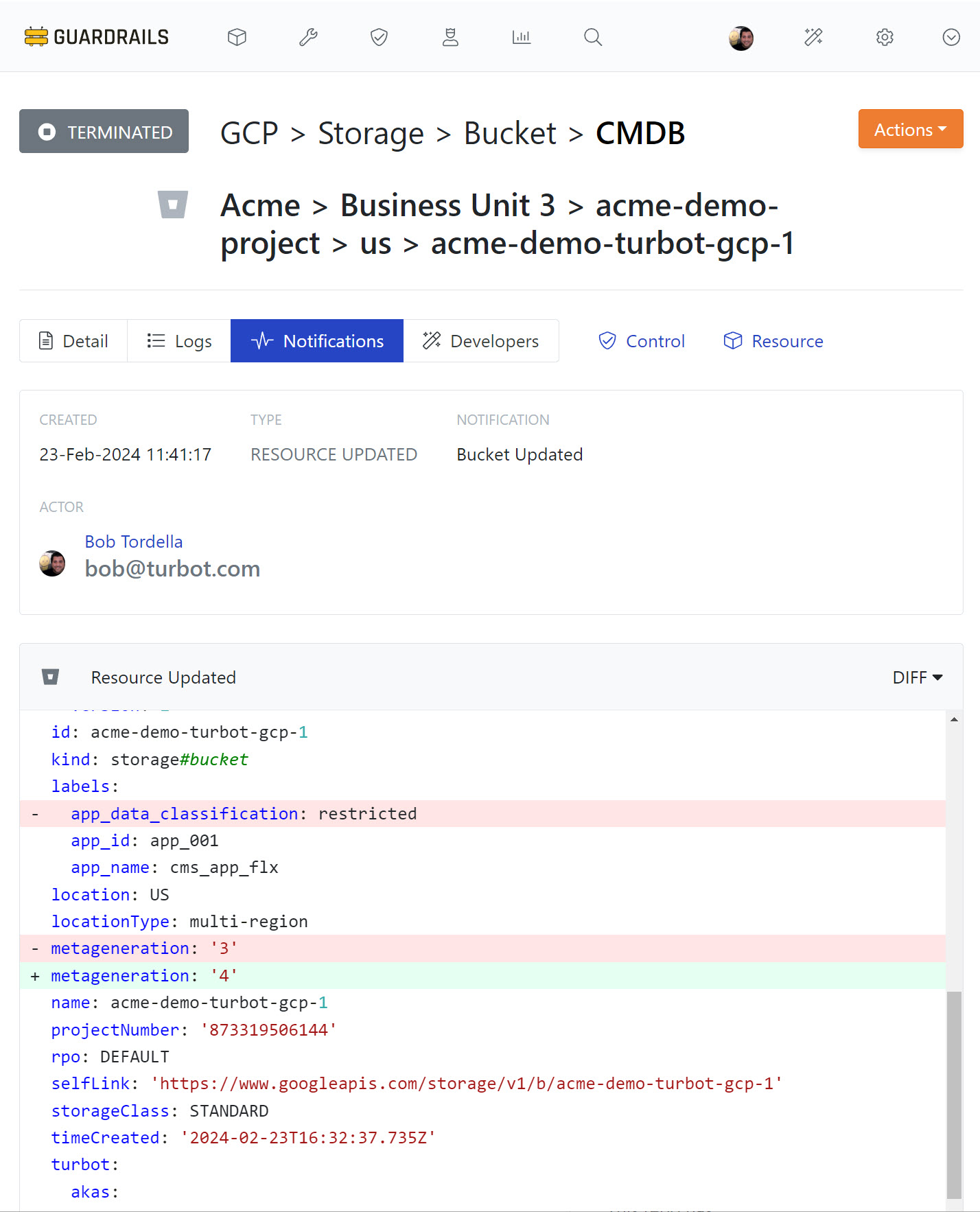Screen dimensions: 980x1212
Task: Click the added metageneration '4' line
Action: 482,975
